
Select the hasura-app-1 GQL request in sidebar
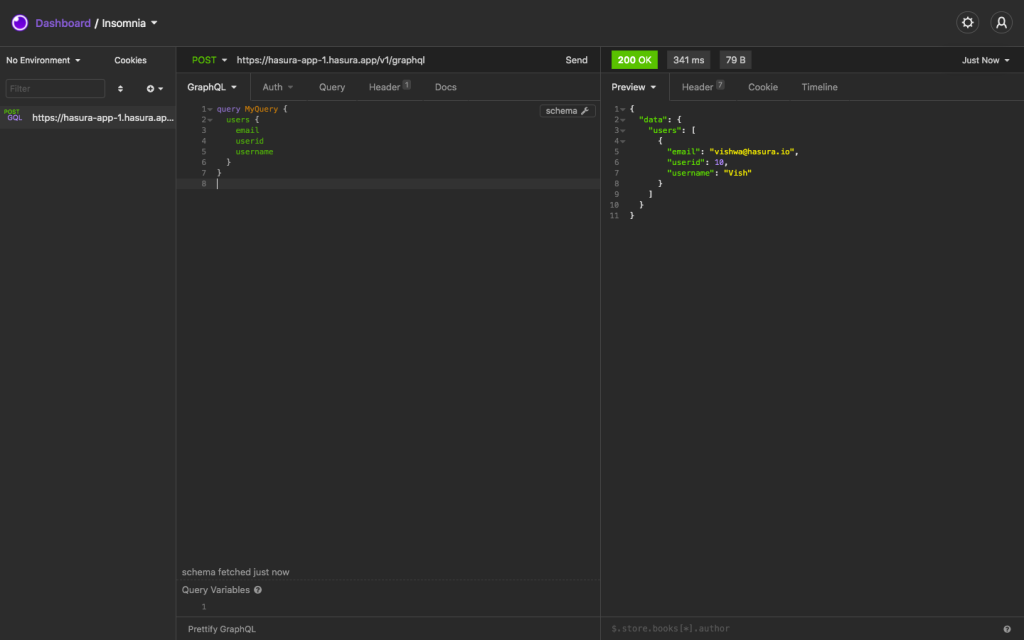tap(88, 118)
